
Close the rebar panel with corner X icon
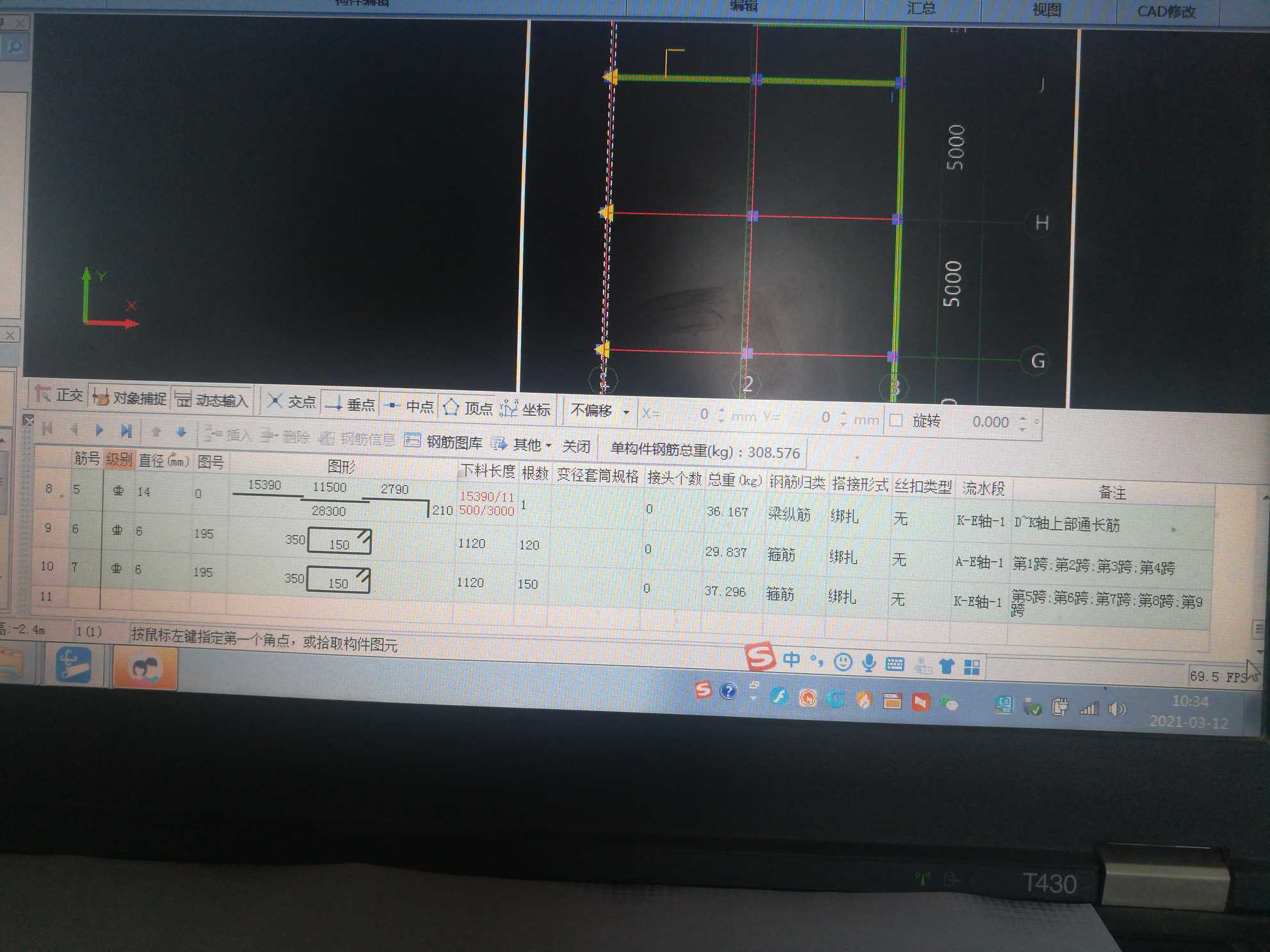click(x=28, y=420)
